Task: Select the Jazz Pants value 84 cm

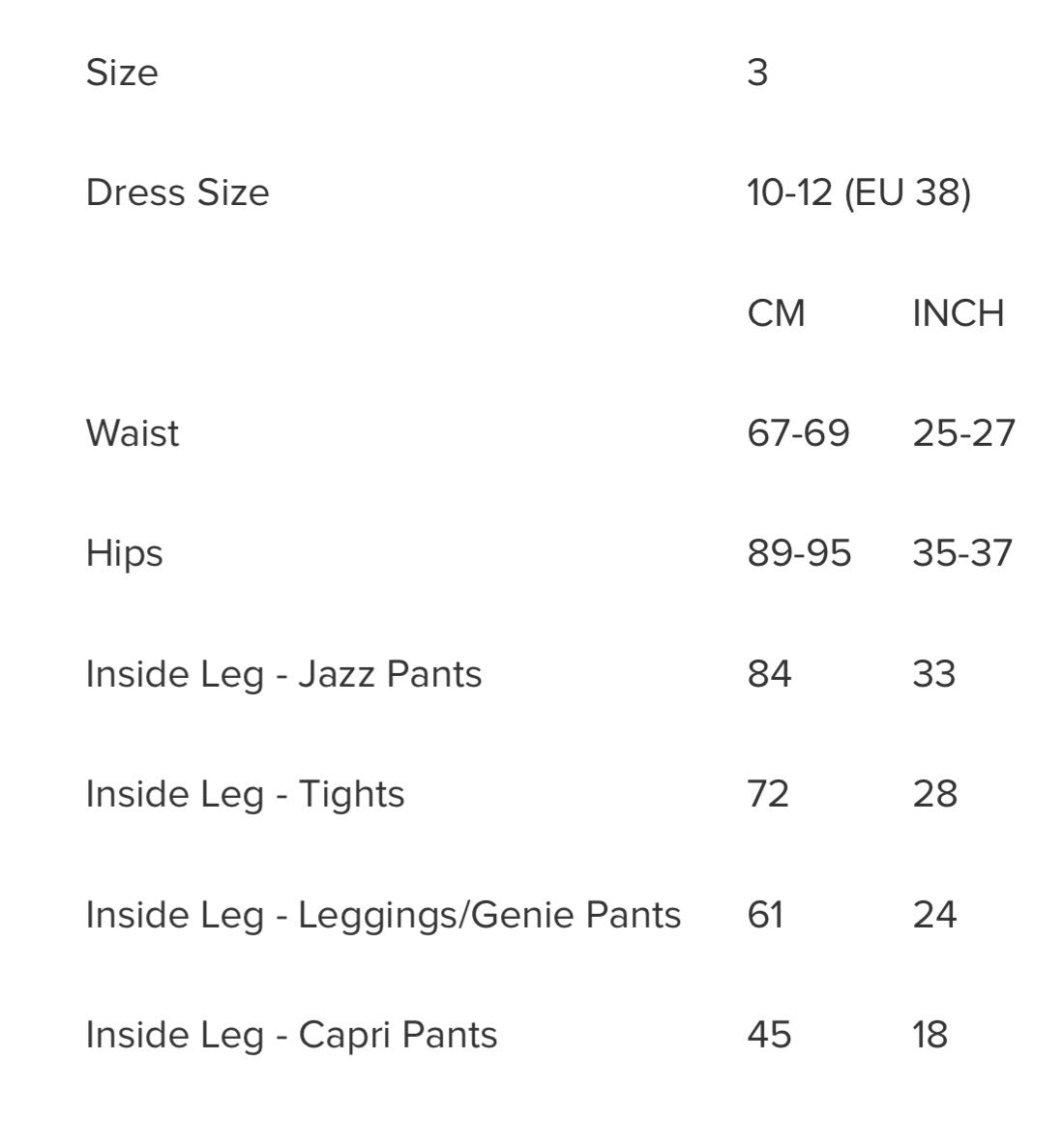Action: coord(769,674)
